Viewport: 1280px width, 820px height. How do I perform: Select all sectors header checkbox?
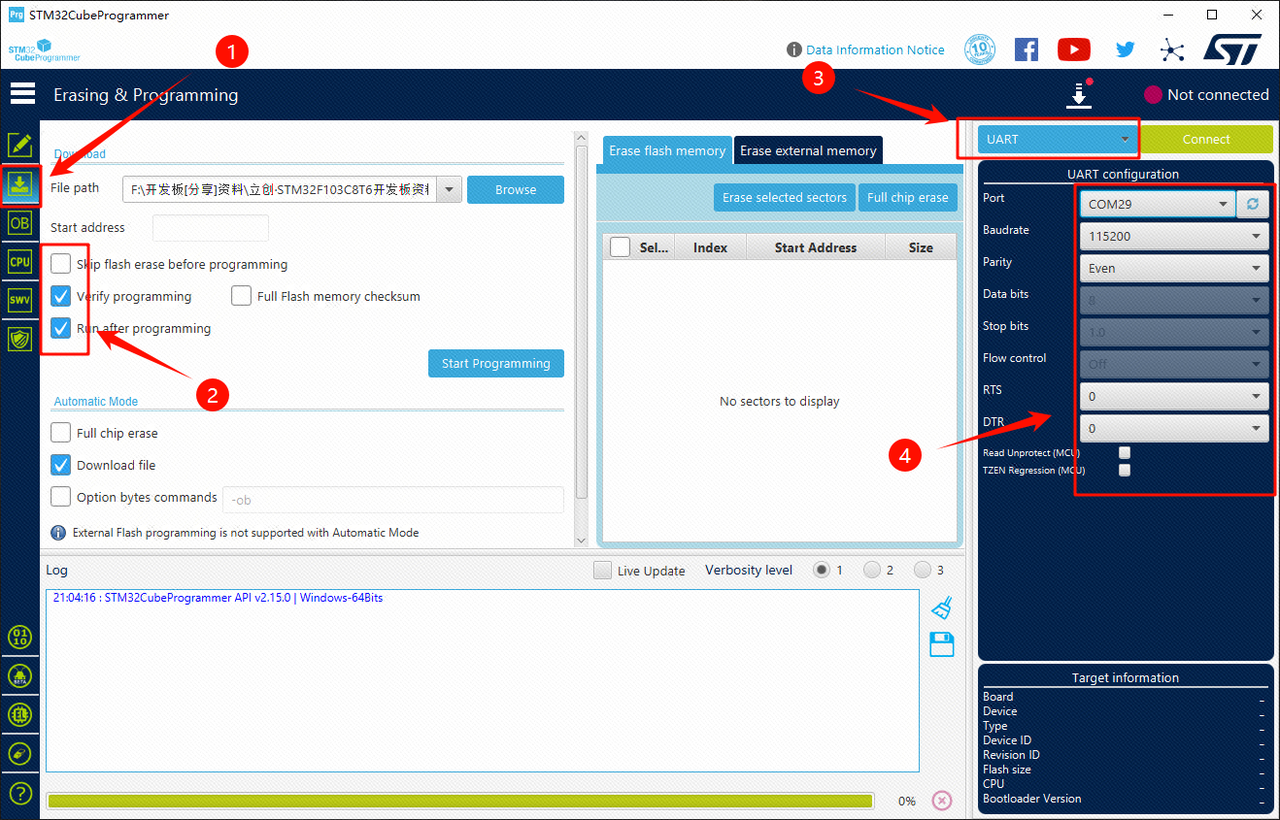(x=620, y=247)
